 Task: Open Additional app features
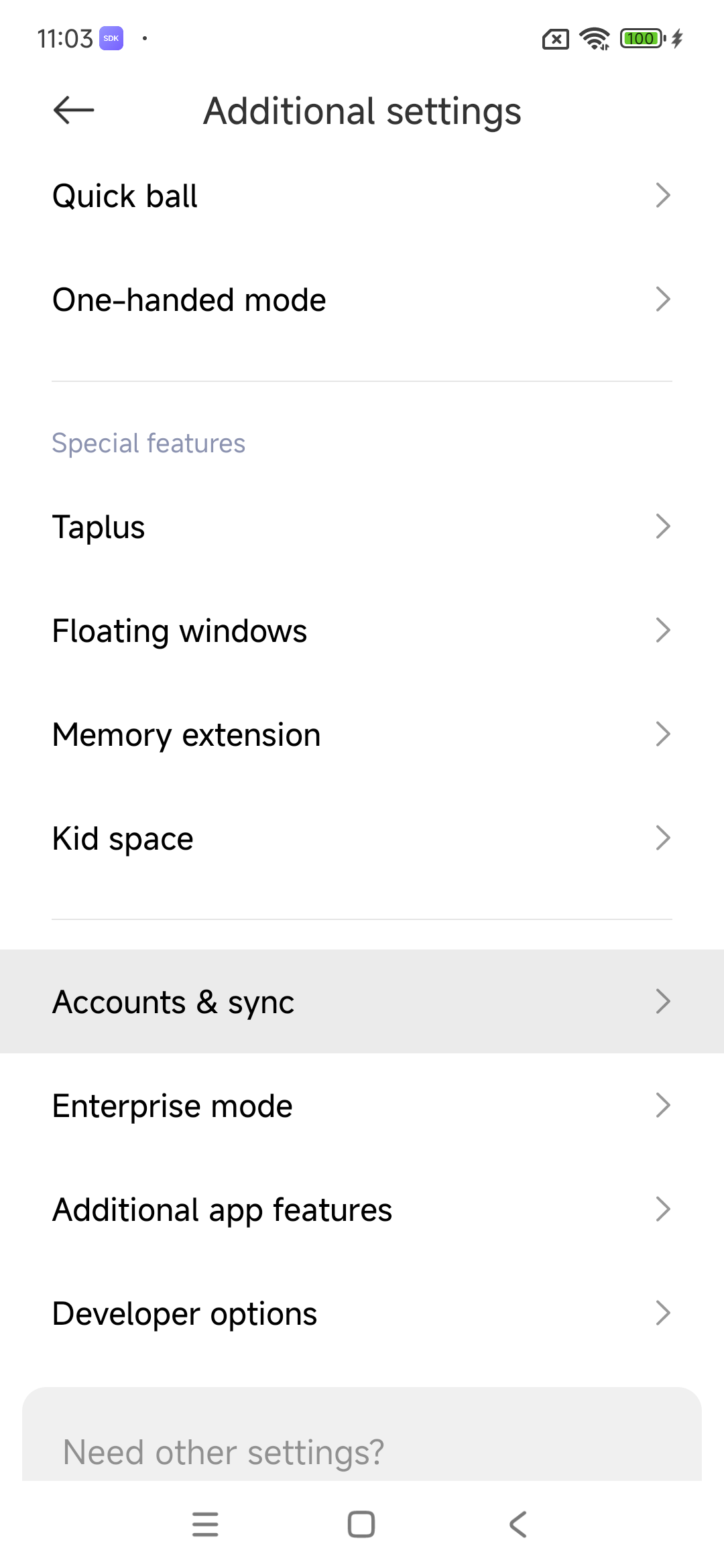(x=362, y=1210)
